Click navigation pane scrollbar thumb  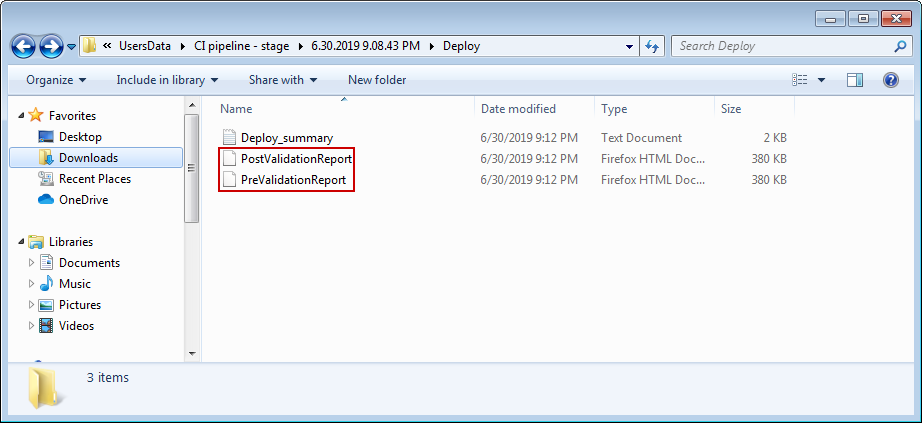(x=192, y=168)
